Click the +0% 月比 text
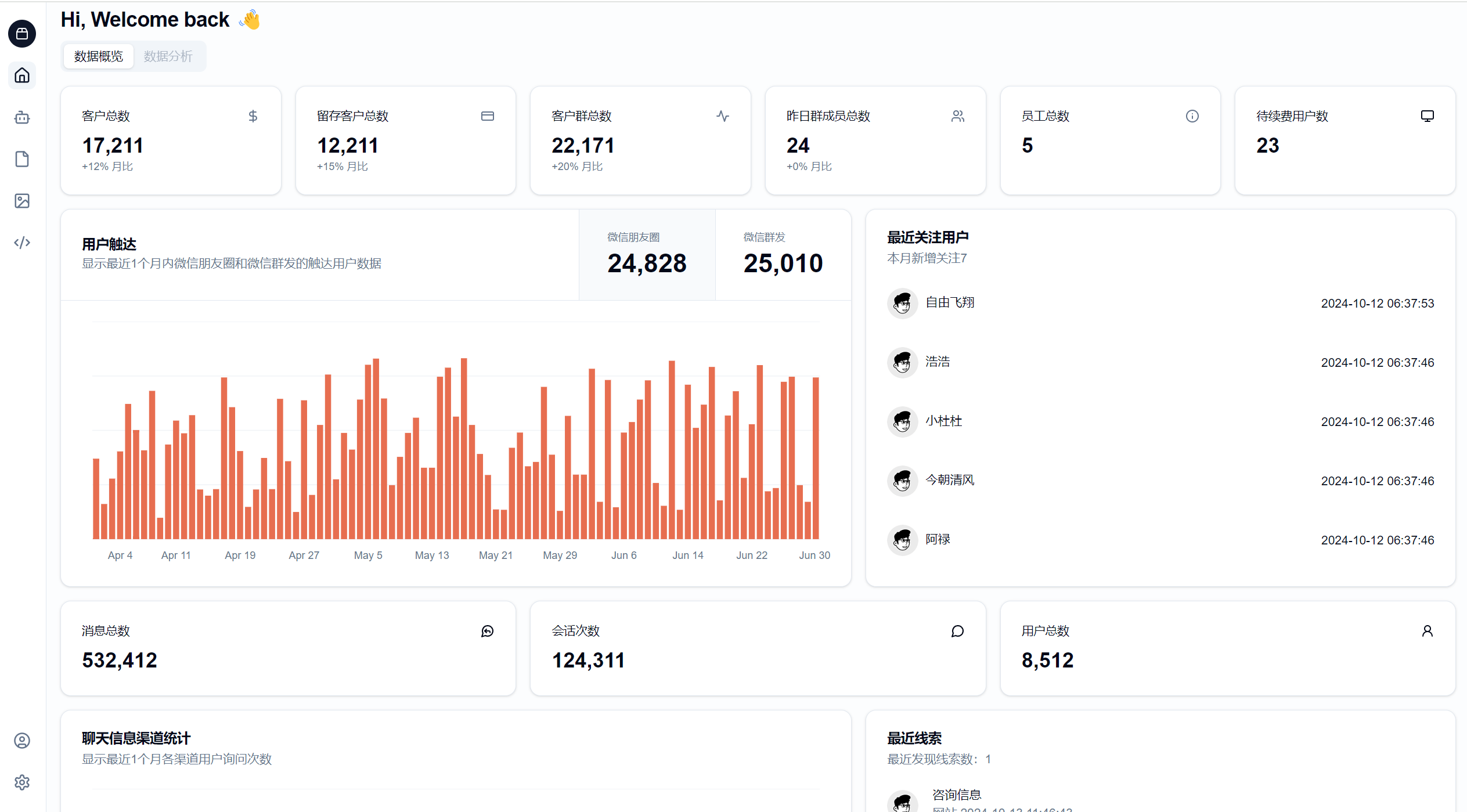Screen dimensions: 1467x812 809,167
